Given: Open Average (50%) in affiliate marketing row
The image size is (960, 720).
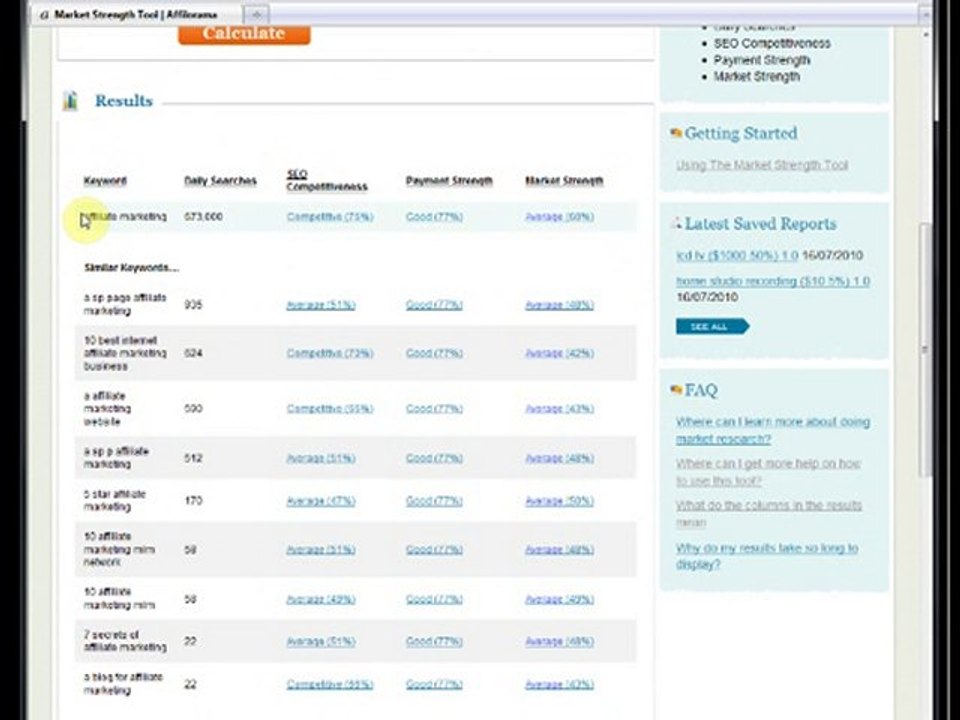Looking at the screenshot, I should pyautogui.click(x=560, y=217).
